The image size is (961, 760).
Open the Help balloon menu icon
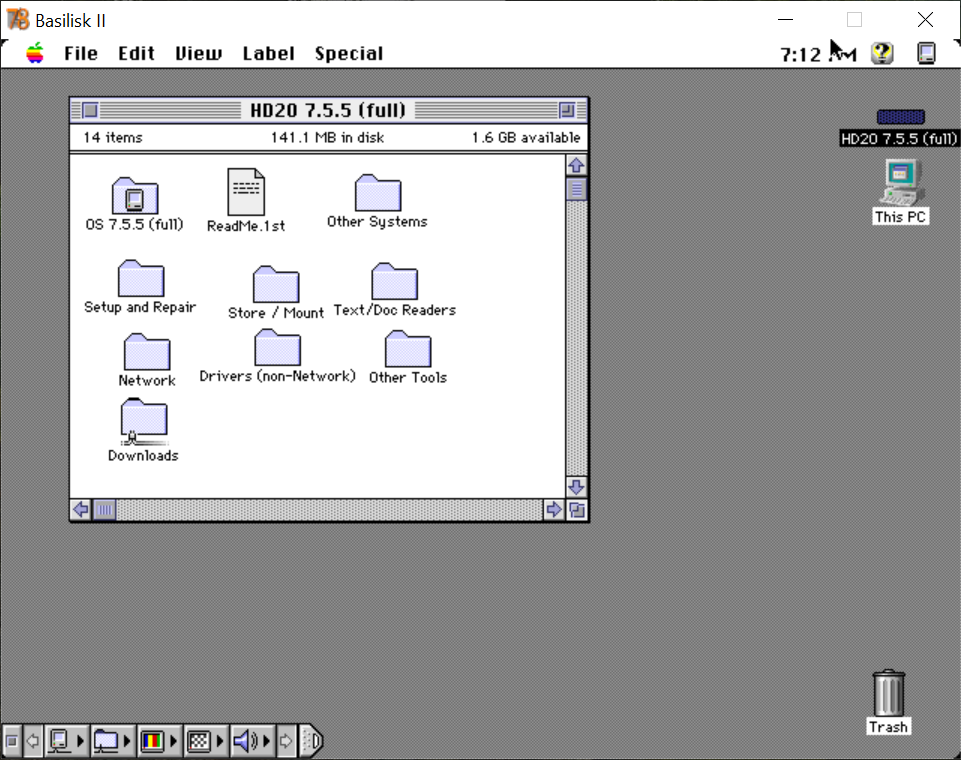[883, 53]
